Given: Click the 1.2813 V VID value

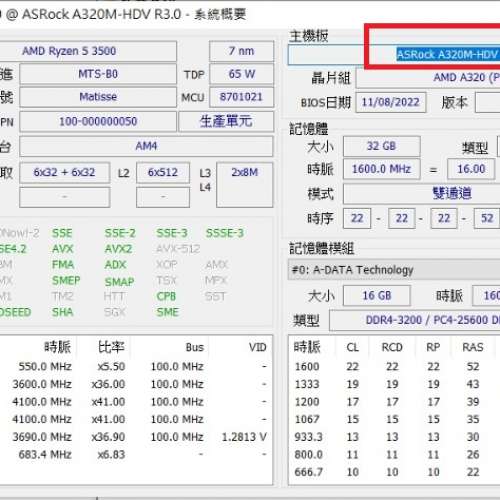Looking at the screenshot, I should [244, 437].
